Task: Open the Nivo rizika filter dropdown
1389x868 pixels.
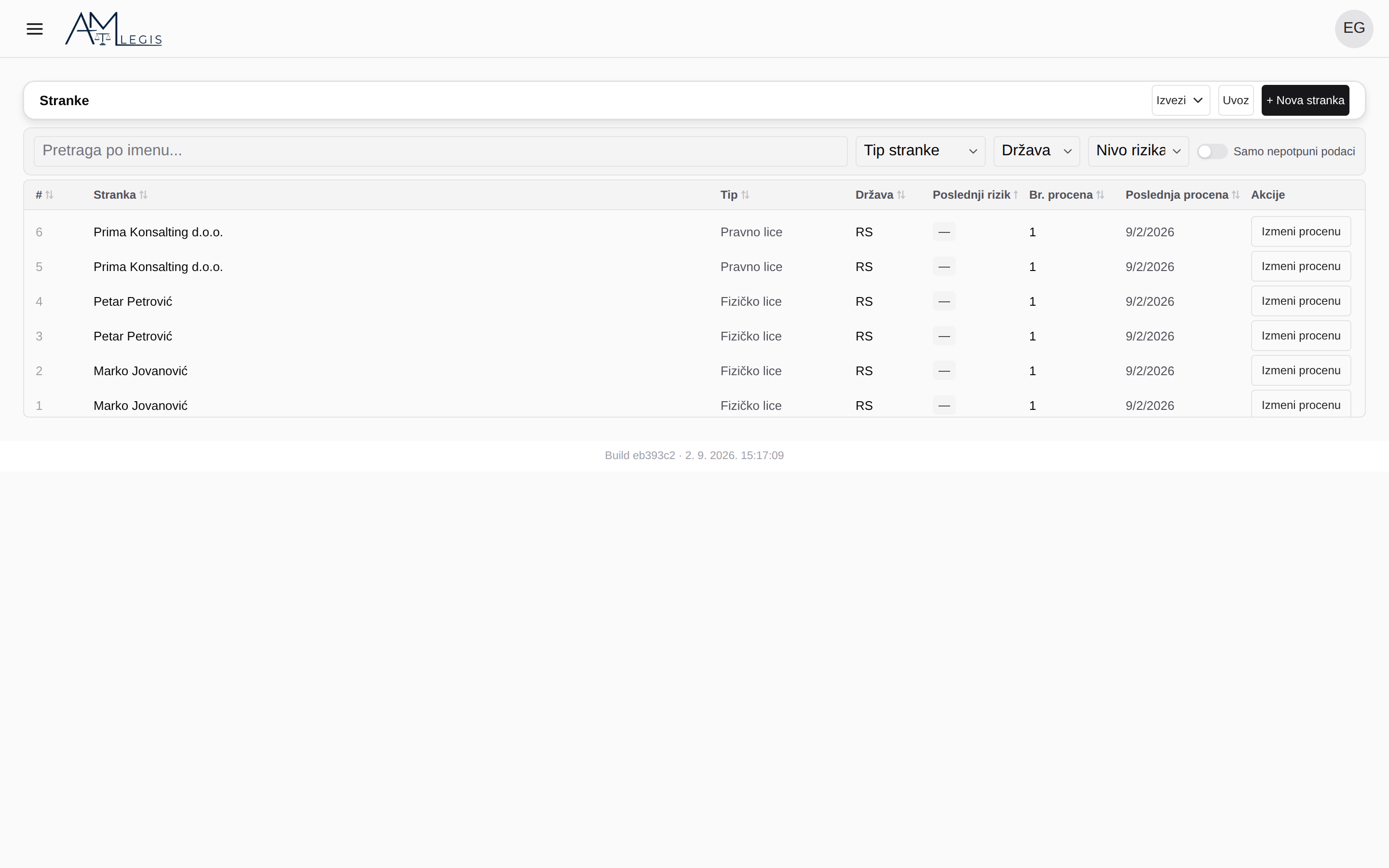Action: pos(1138,151)
